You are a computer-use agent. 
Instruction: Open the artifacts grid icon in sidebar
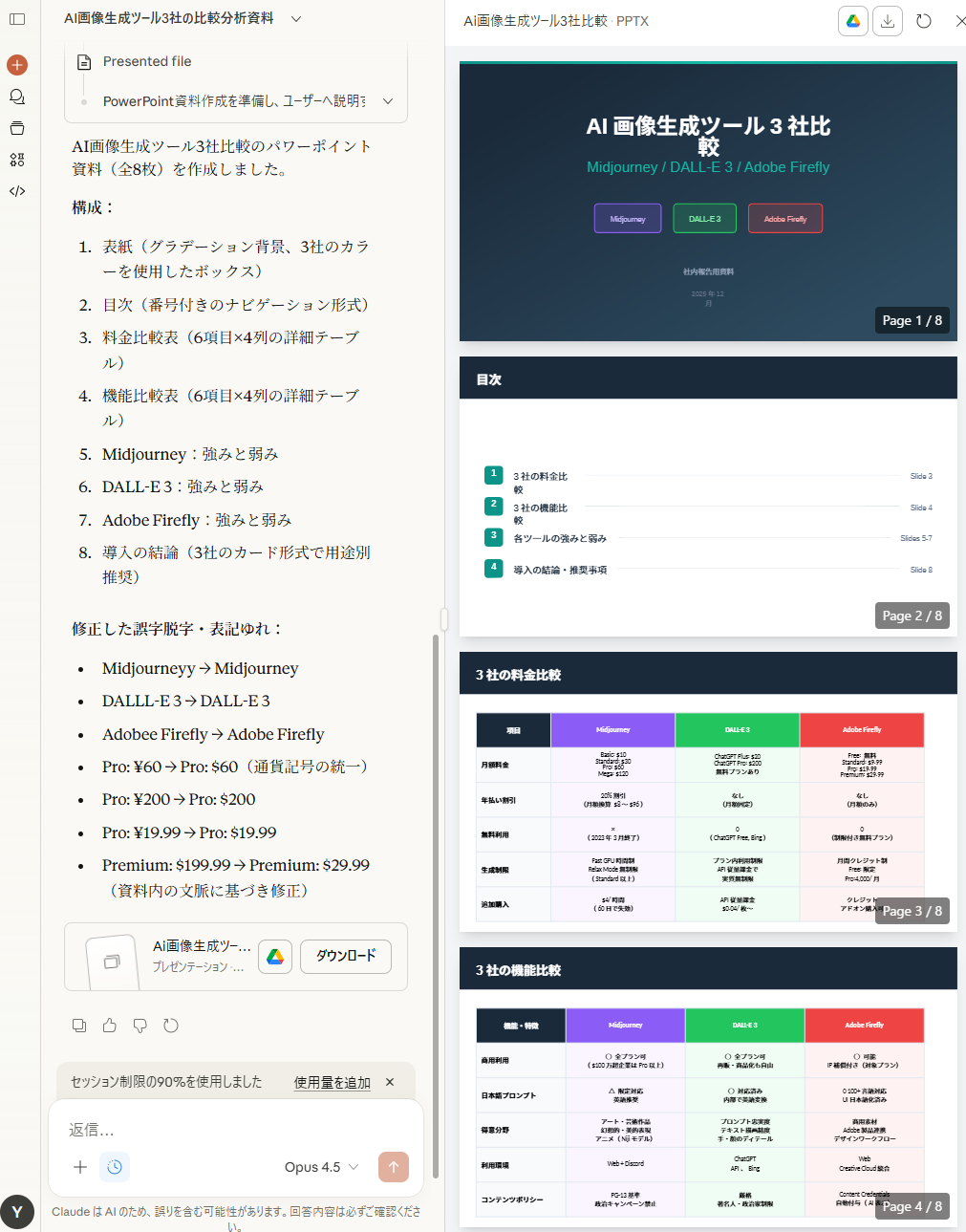(17, 160)
